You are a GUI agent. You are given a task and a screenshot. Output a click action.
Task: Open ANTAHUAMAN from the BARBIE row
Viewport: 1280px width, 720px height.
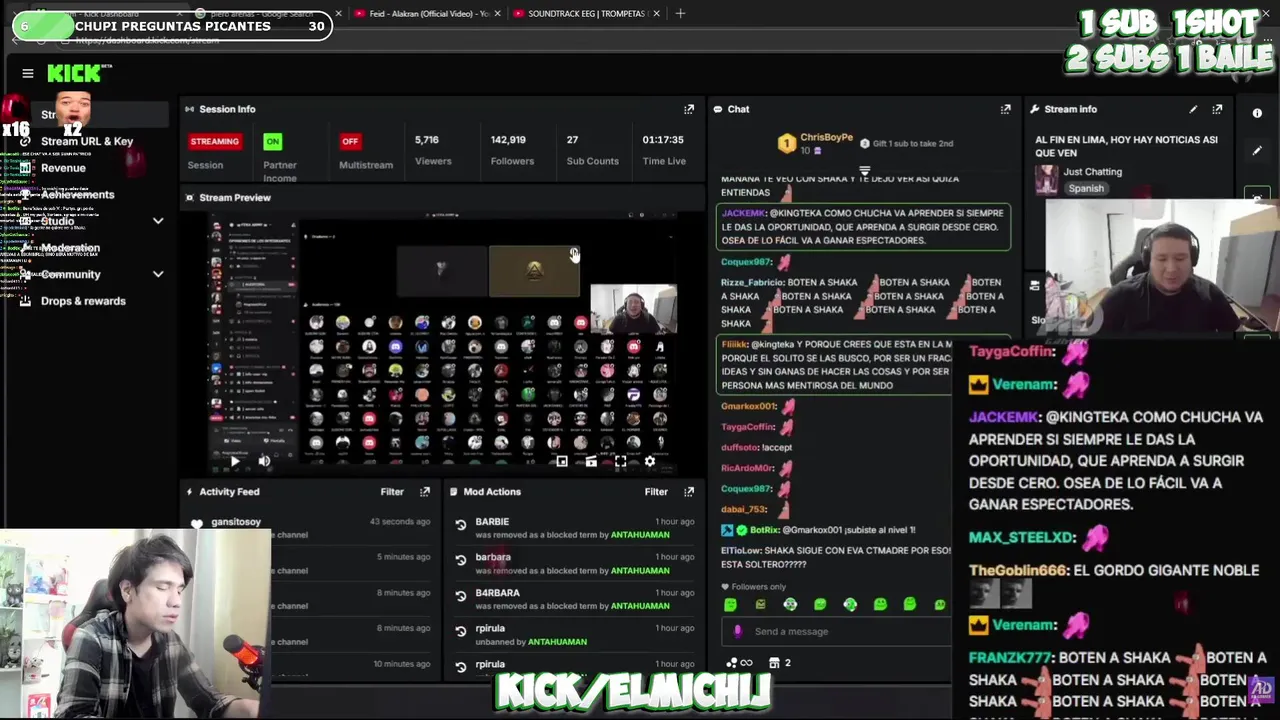(x=640, y=535)
